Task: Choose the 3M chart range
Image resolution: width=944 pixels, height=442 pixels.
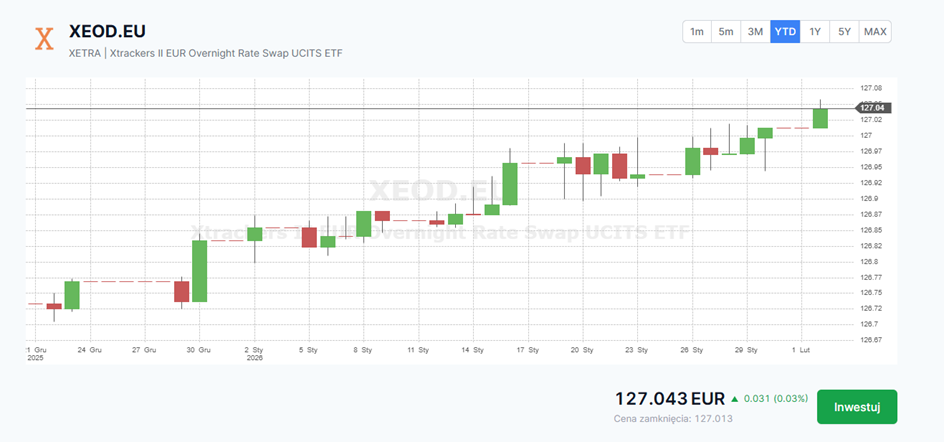Action: [x=756, y=32]
